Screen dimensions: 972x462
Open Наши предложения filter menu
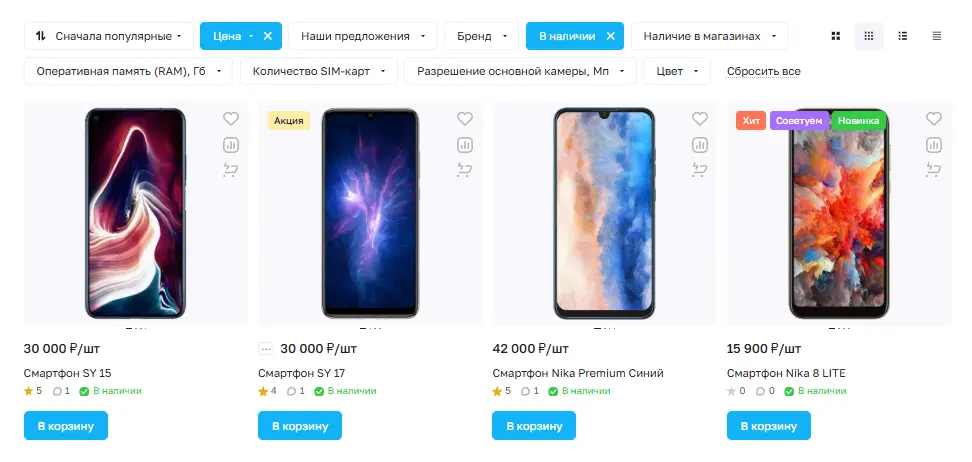tap(363, 36)
